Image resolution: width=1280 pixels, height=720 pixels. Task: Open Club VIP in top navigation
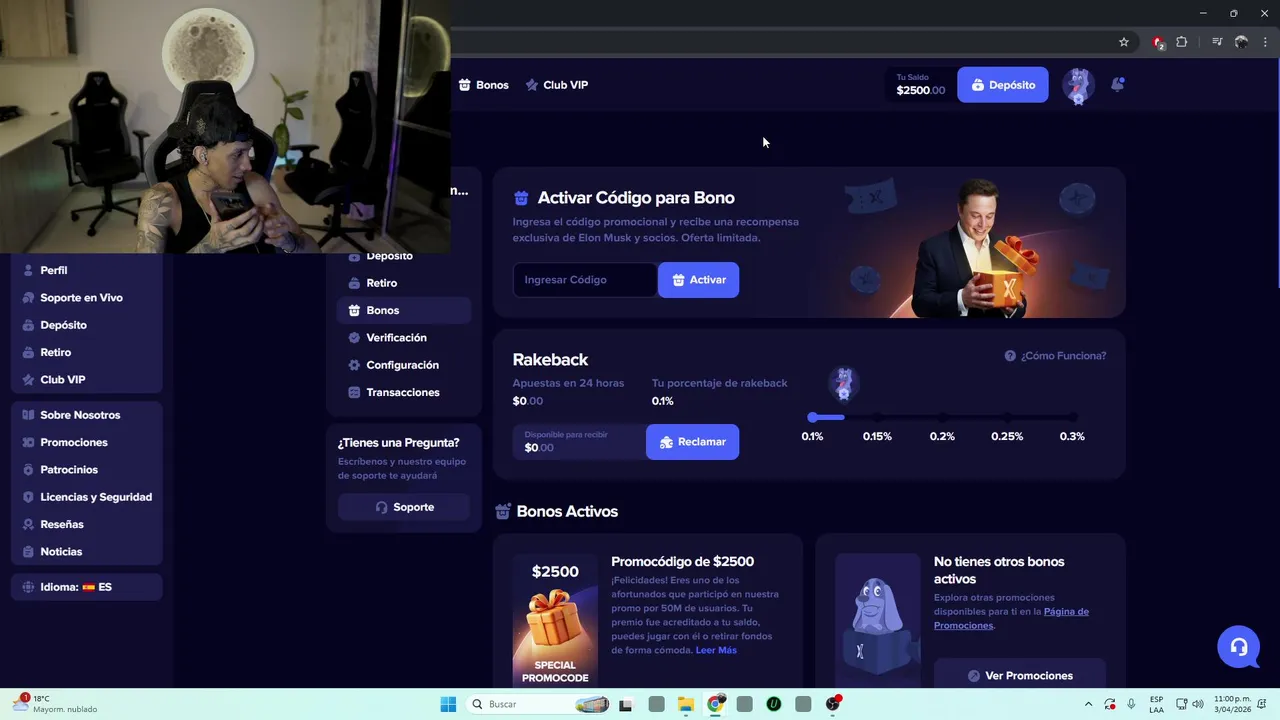pos(557,85)
